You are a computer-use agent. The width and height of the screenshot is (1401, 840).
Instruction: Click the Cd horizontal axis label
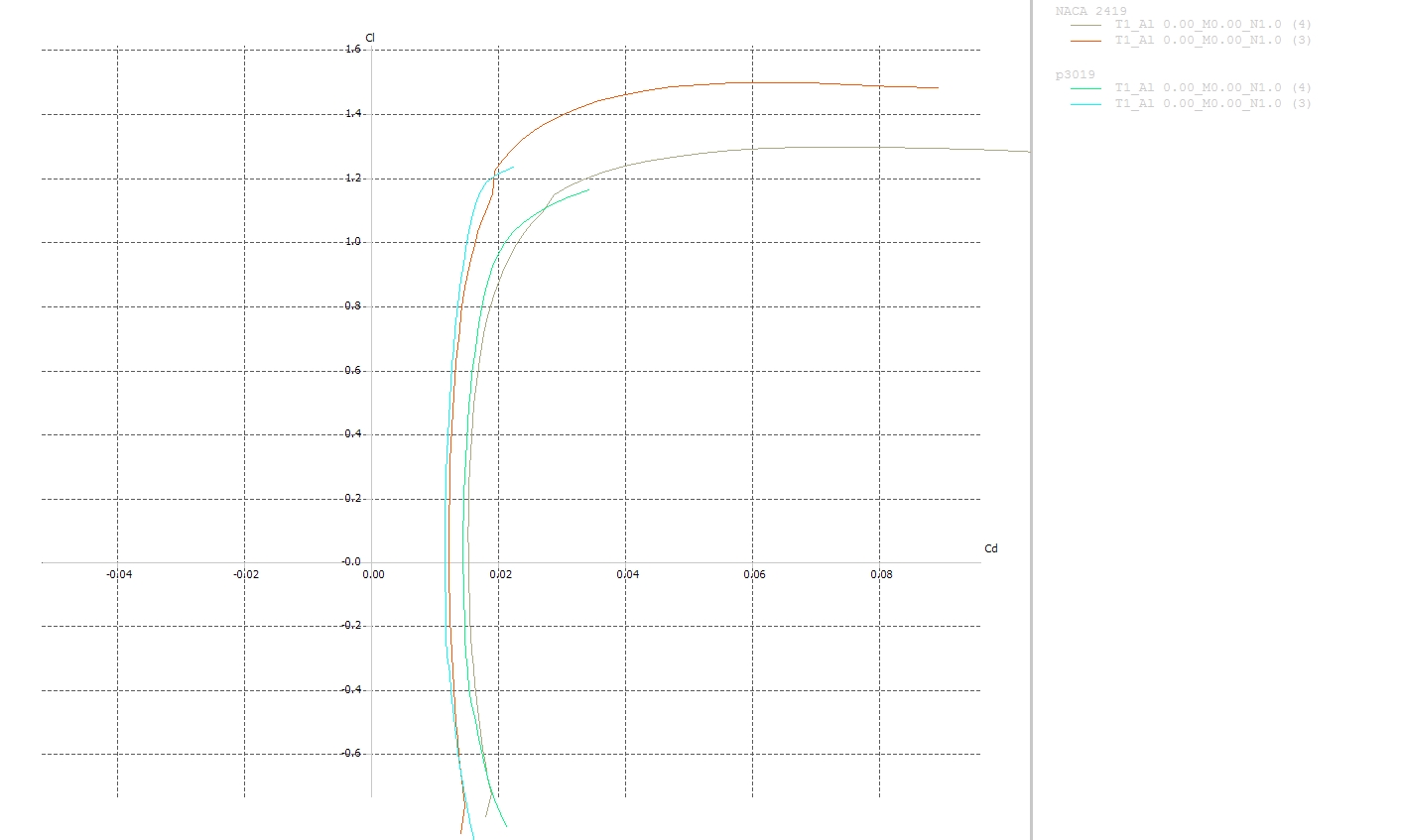click(990, 548)
